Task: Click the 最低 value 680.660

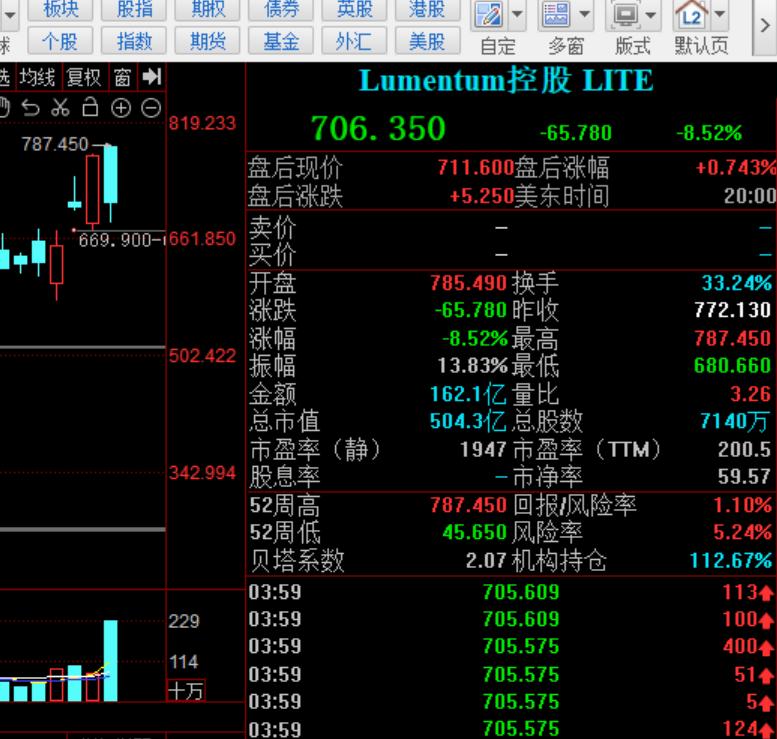Action: (x=732, y=366)
